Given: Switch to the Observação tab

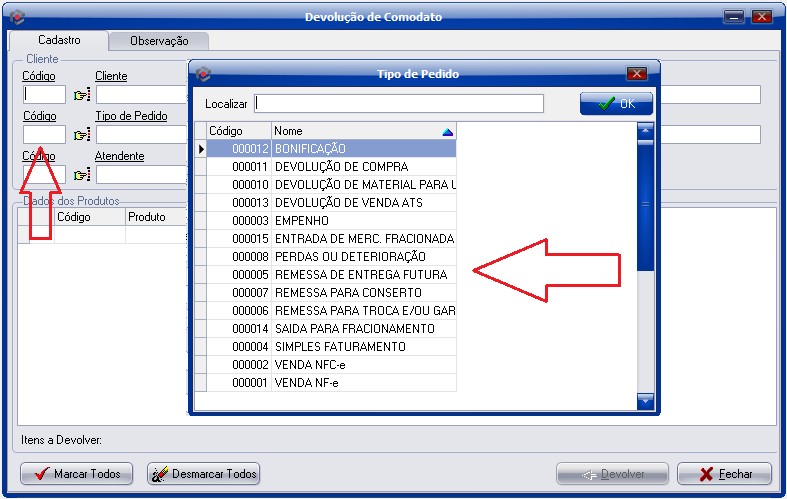Looking at the screenshot, I should click(159, 41).
